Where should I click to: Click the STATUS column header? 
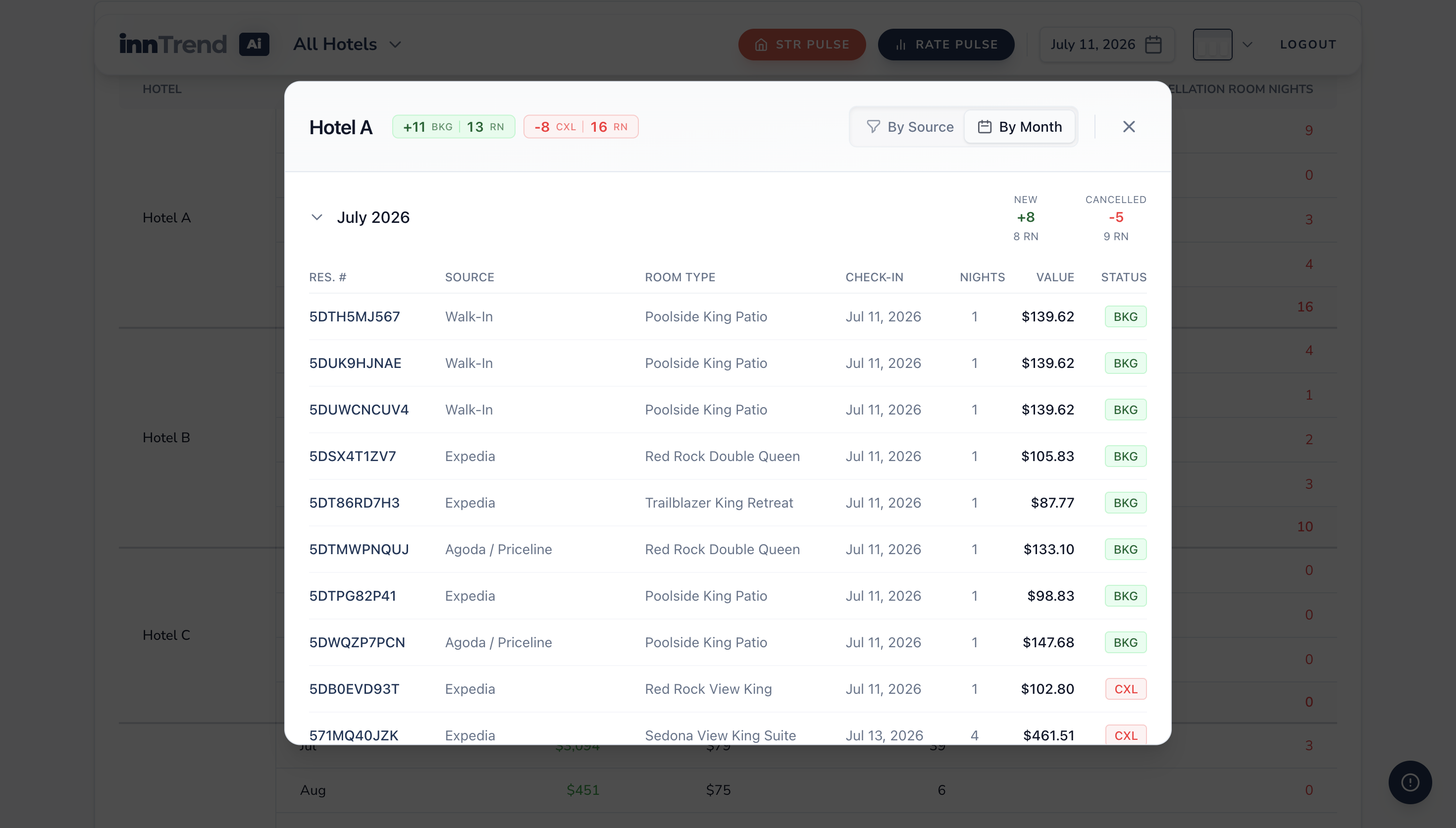[1123, 277]
